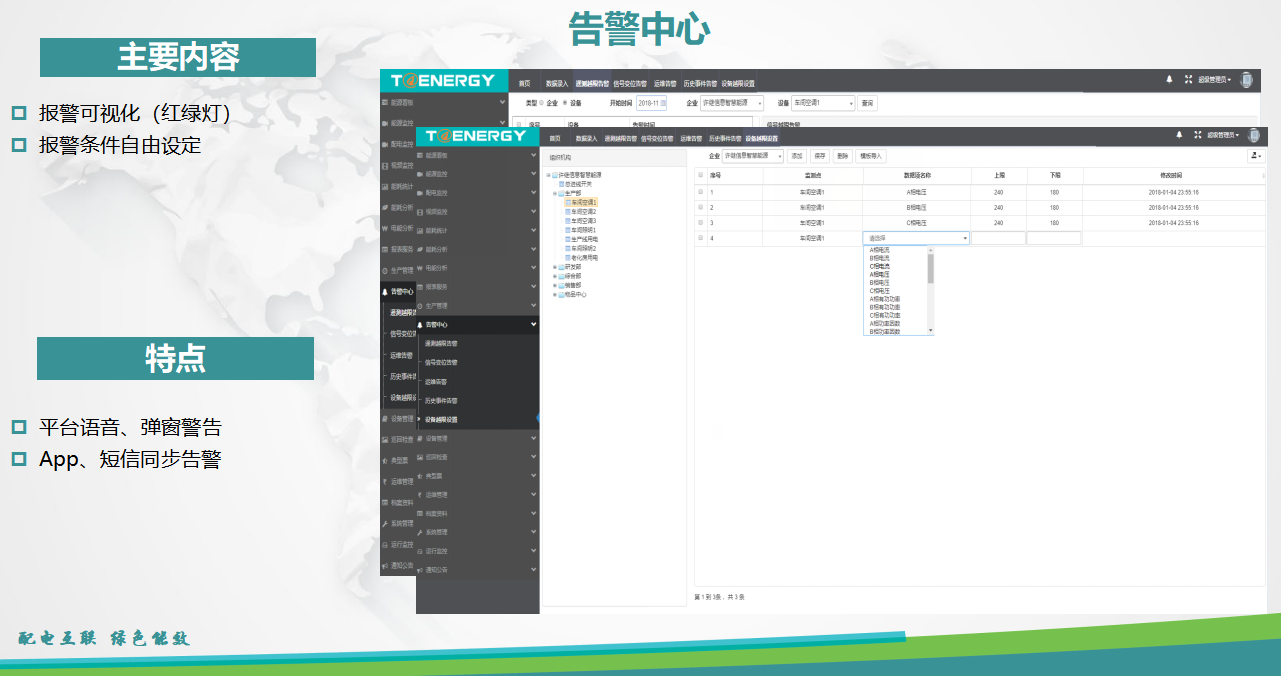
Task: Click the user avatar in front window header
Action: [x=1256, y=134]
